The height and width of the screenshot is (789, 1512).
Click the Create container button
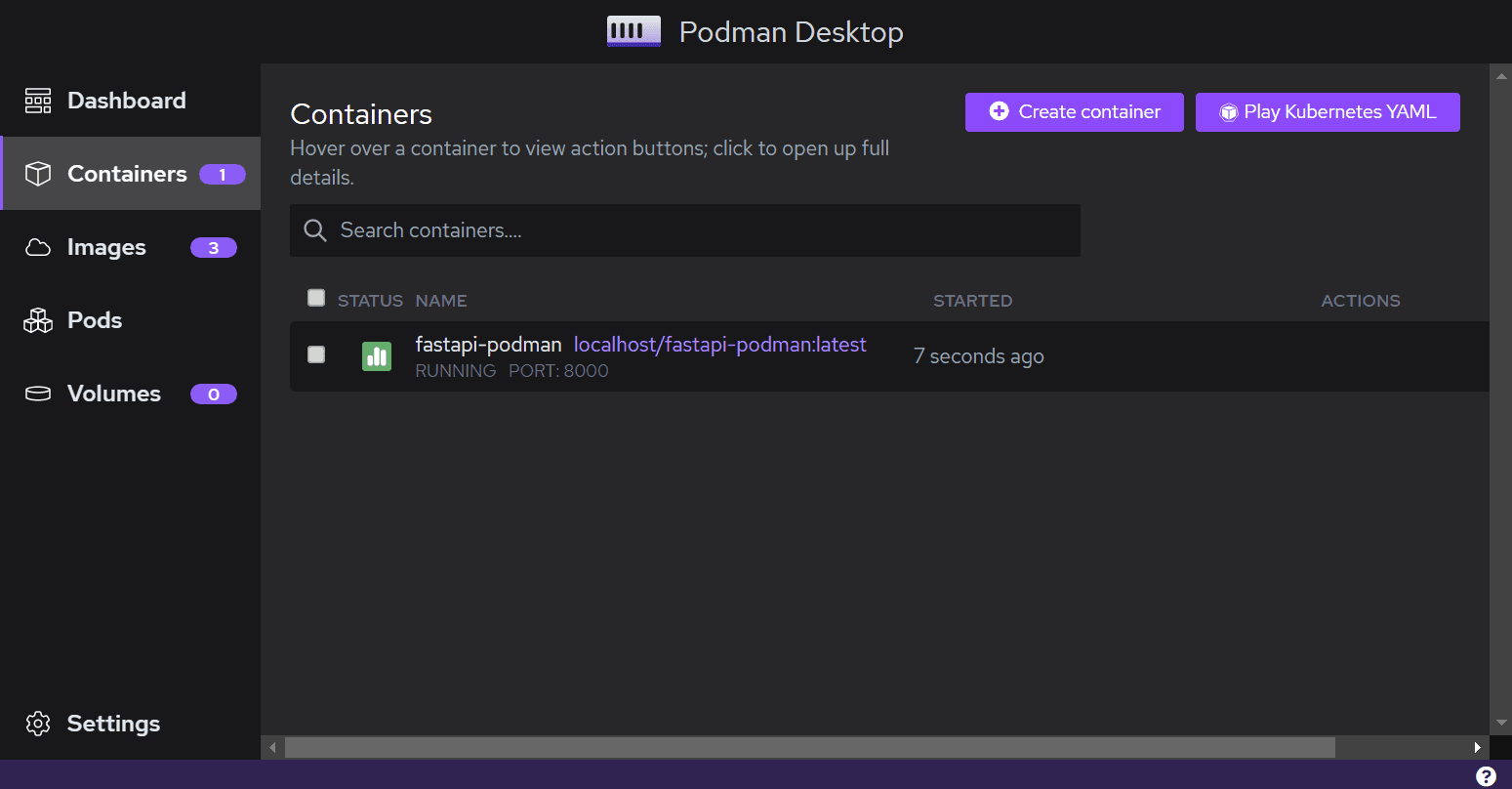tap(1074, 112)
